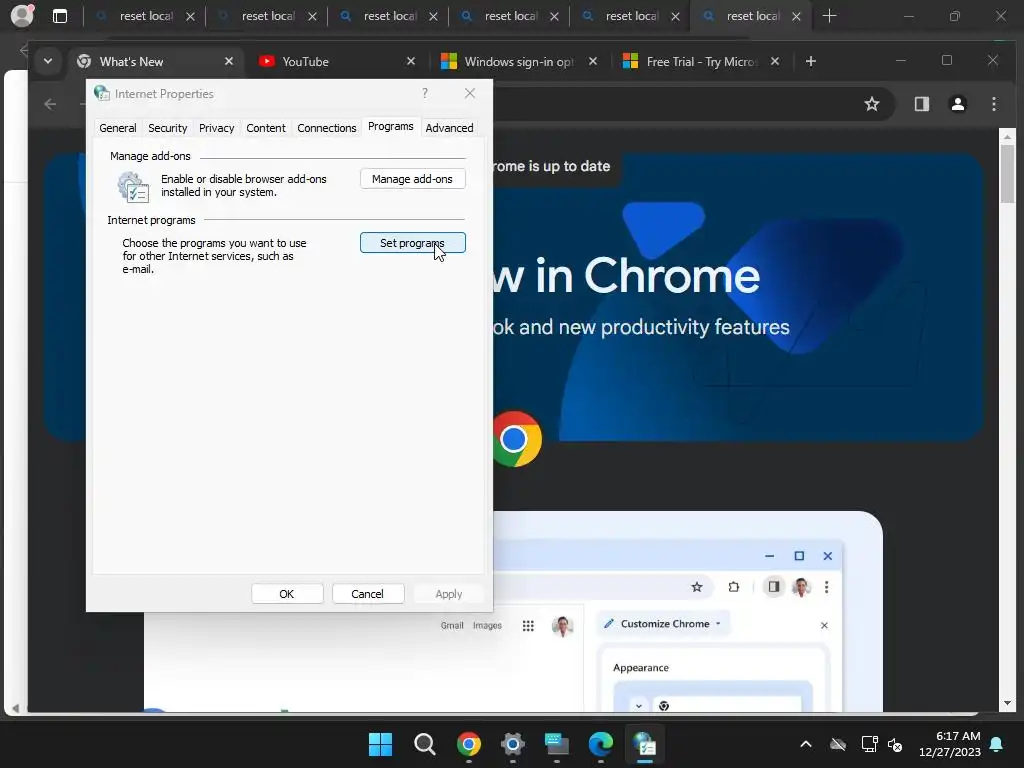Viewport: 1024px width, 768px height.
Task: Click the Gmail link in the illustration
Action: (452, 626)
